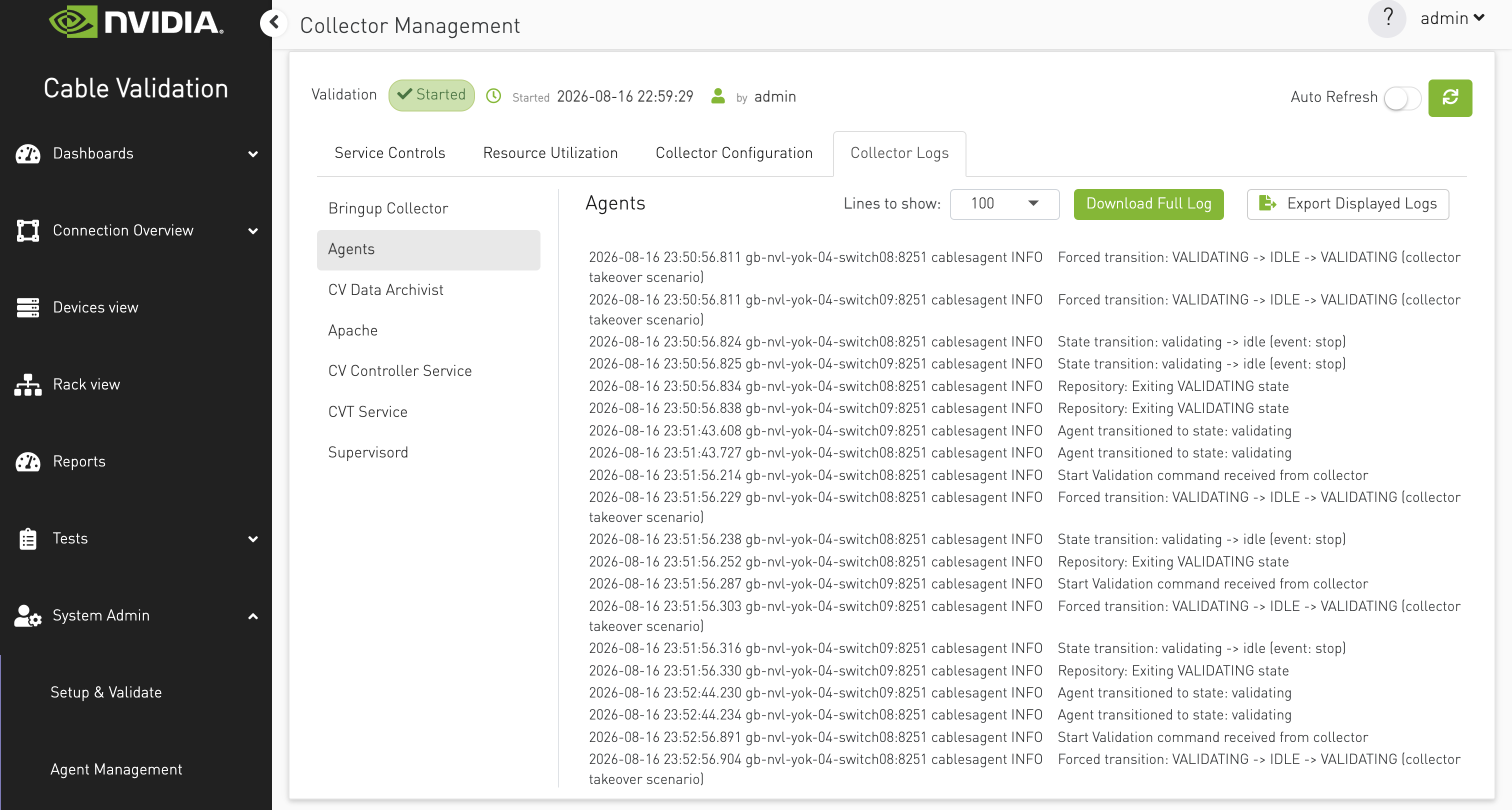Viewport: 1512px width, 810px height.
Task: Click the Started timestamp 2026-08-16 22:59:29
Action: [x=624, y=96]
